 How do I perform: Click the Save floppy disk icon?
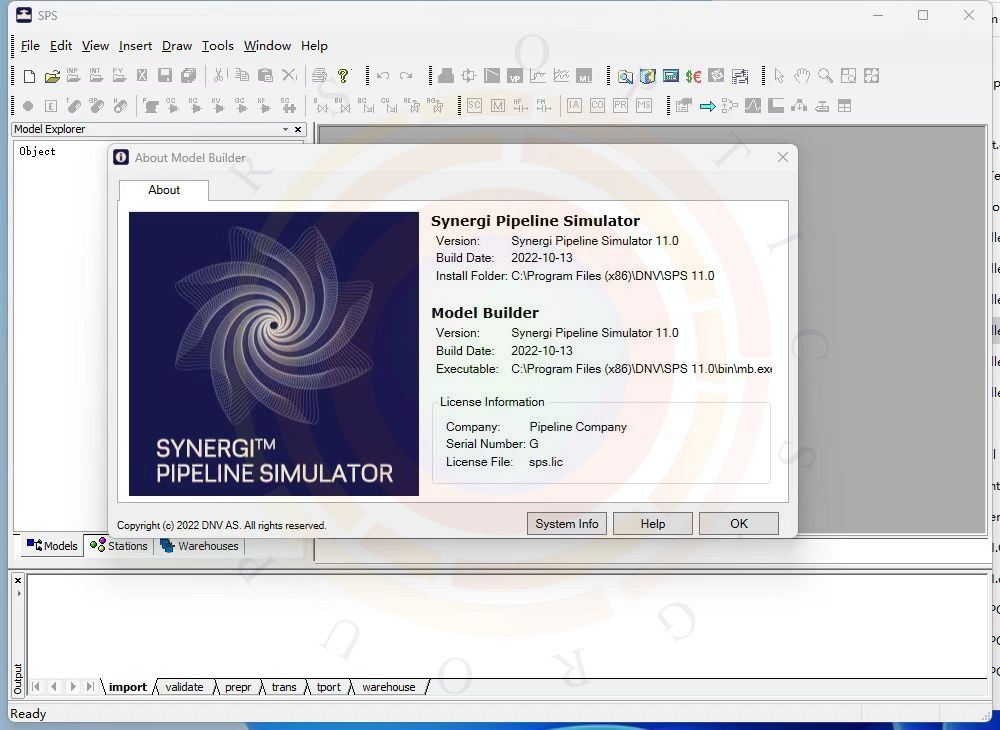point(165,76)
